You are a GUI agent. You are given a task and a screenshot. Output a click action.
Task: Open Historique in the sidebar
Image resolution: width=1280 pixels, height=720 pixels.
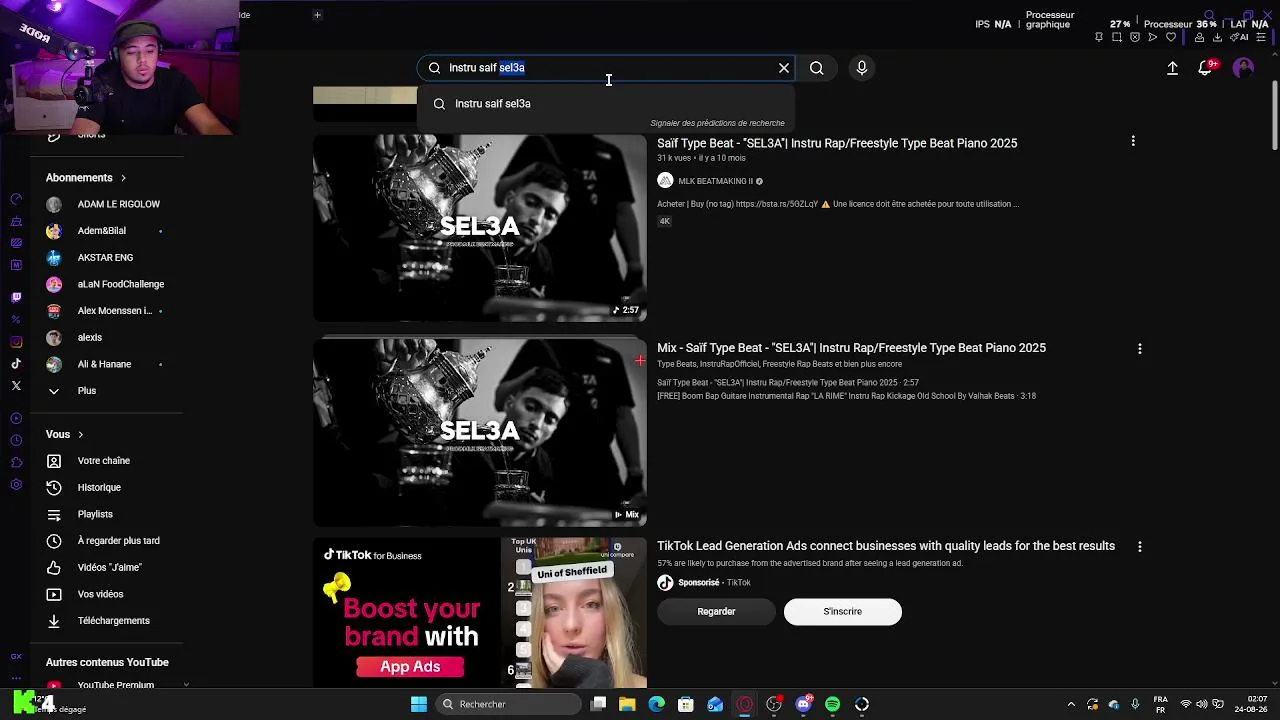tap(108, 487)
